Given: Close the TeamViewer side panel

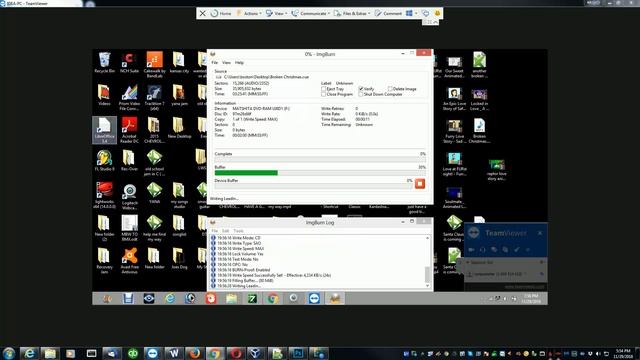Looking at the screenshot, I should click(x=540, y=233).
